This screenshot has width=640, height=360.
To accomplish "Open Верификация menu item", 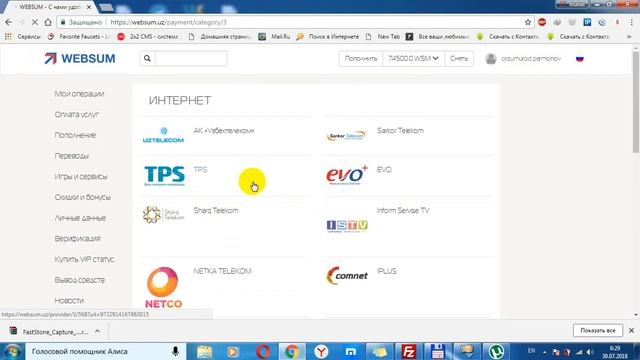I will click(78, 238).
